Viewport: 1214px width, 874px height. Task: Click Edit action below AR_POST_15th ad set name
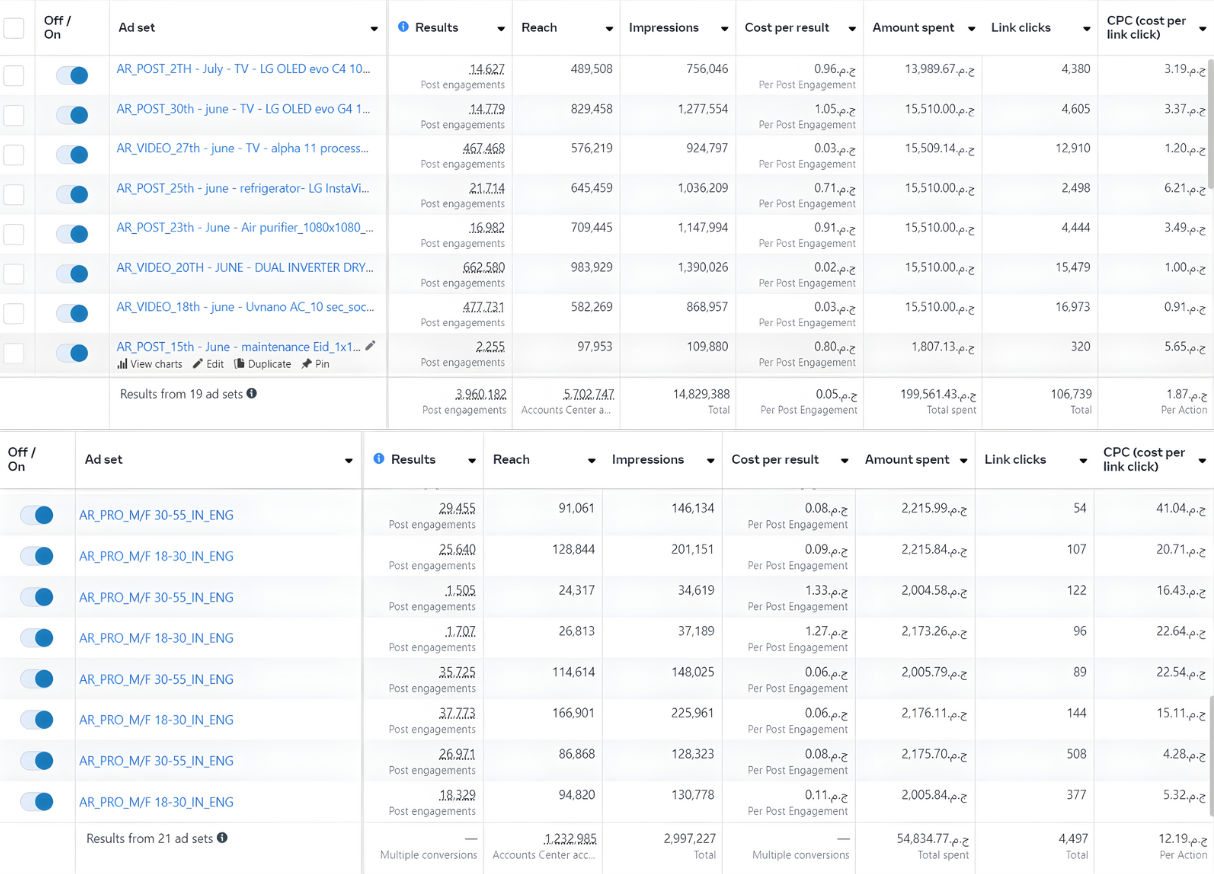[208, 365]
